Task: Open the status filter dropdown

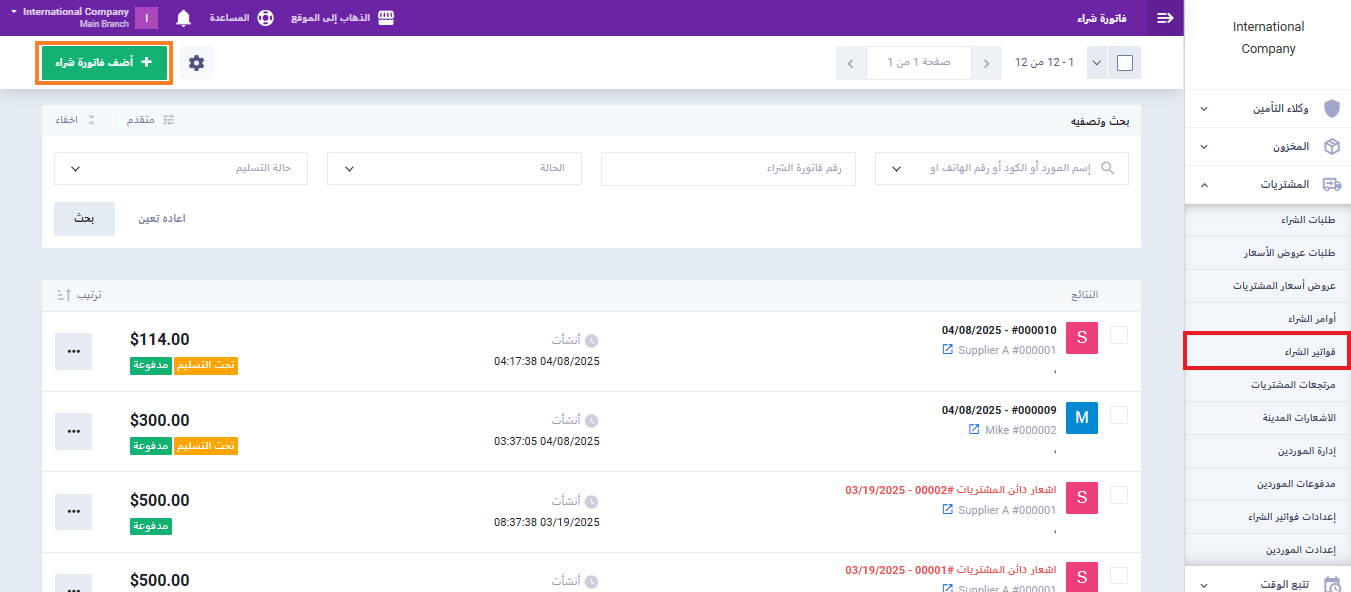Action: (x=454, y=168)
